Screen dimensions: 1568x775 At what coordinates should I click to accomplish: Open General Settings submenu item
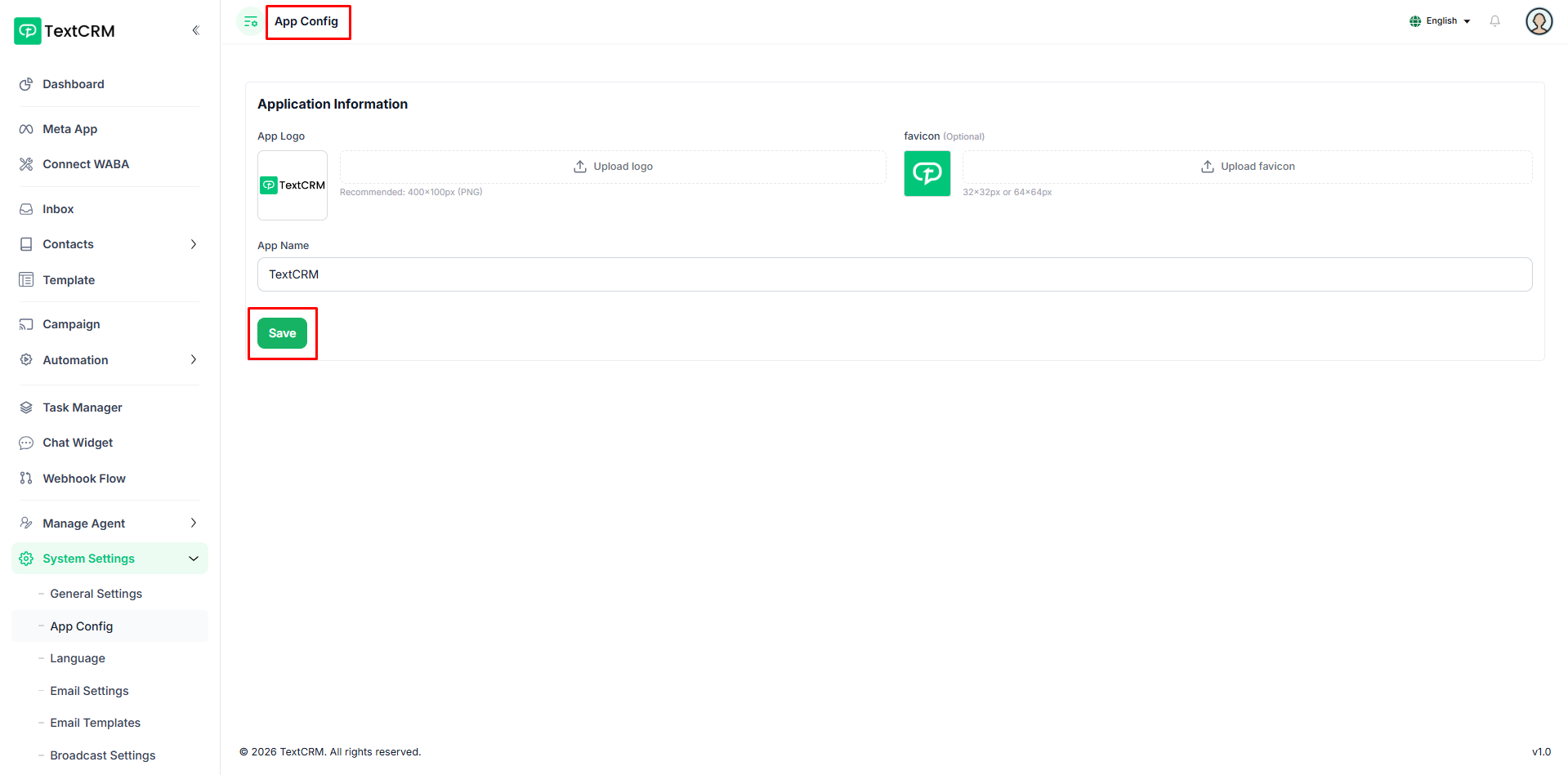click(x=96, y=594)
